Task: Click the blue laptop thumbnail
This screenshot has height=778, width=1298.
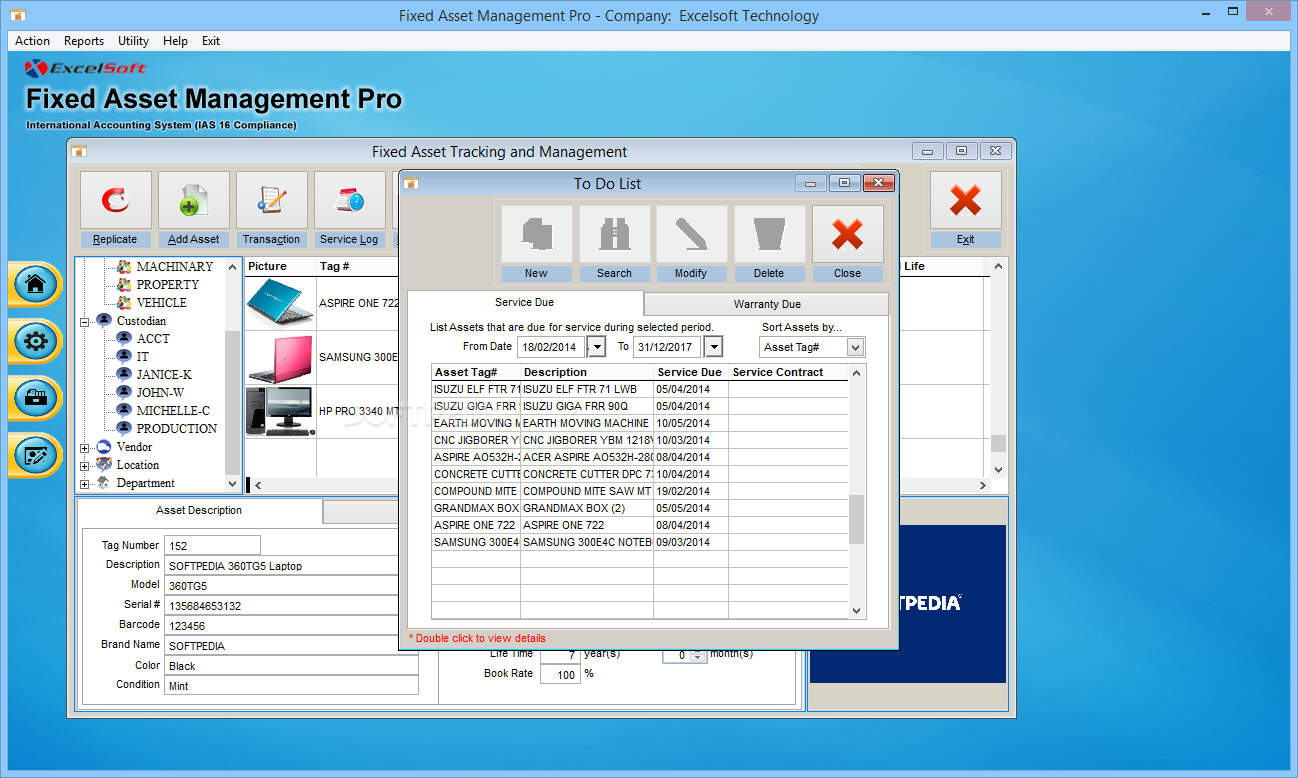Action: tap(279, 303)
